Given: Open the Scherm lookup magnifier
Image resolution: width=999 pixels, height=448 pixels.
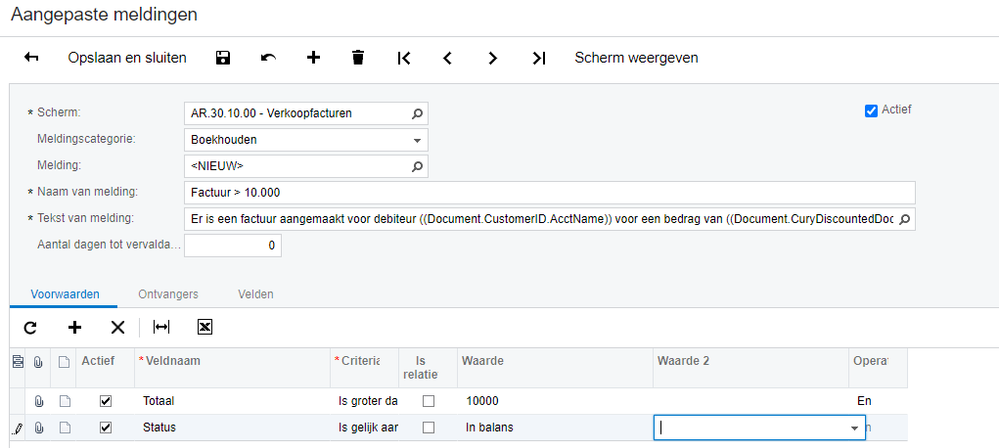Looking at the screenshot, I should (x=417, y=114).
